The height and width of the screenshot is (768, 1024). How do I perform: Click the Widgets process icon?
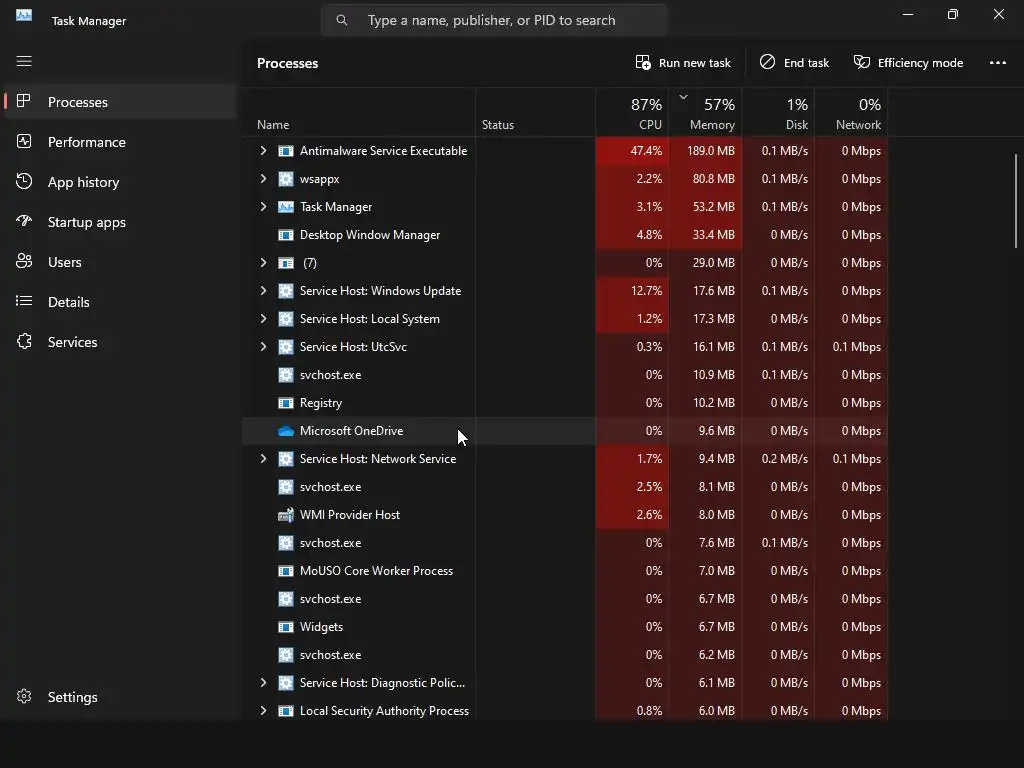tap(285, 627)
